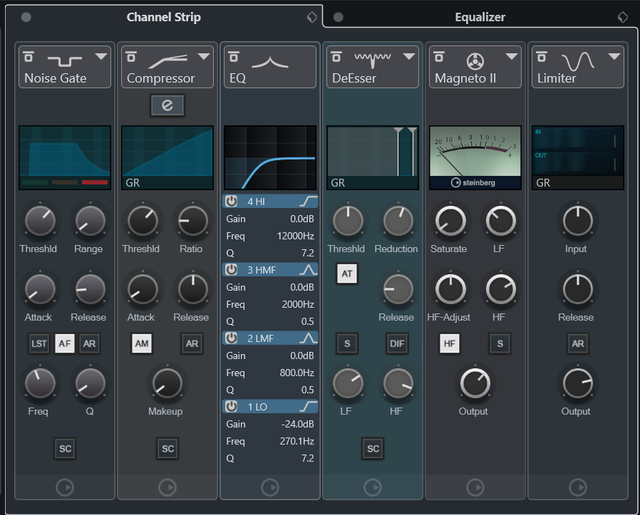
Task: Toggle power for EQ band 4 HI
Action: coord(231,201)
